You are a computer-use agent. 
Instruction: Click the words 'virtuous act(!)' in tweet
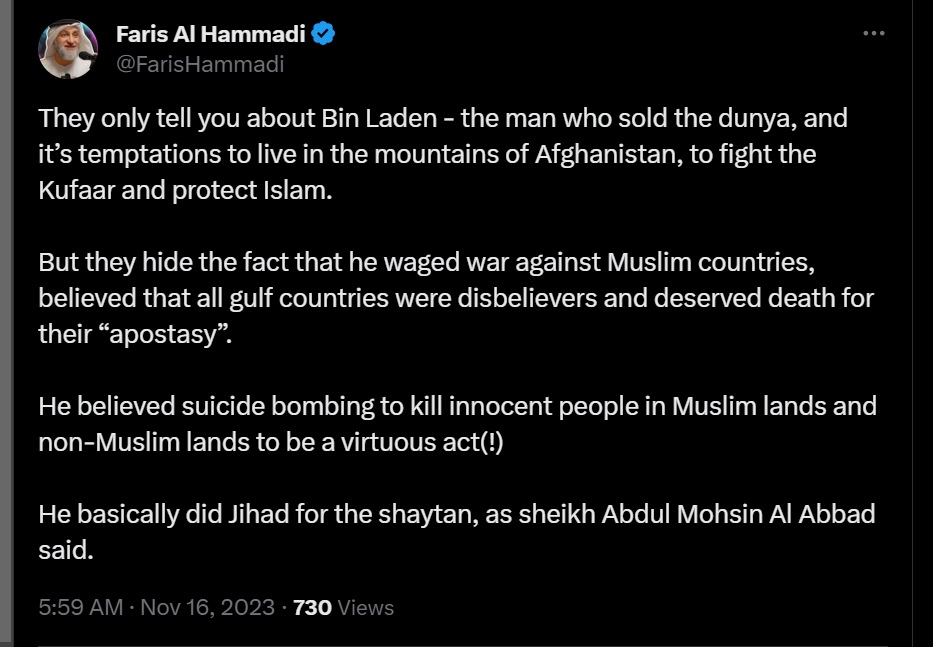click(x=422, y=442)
